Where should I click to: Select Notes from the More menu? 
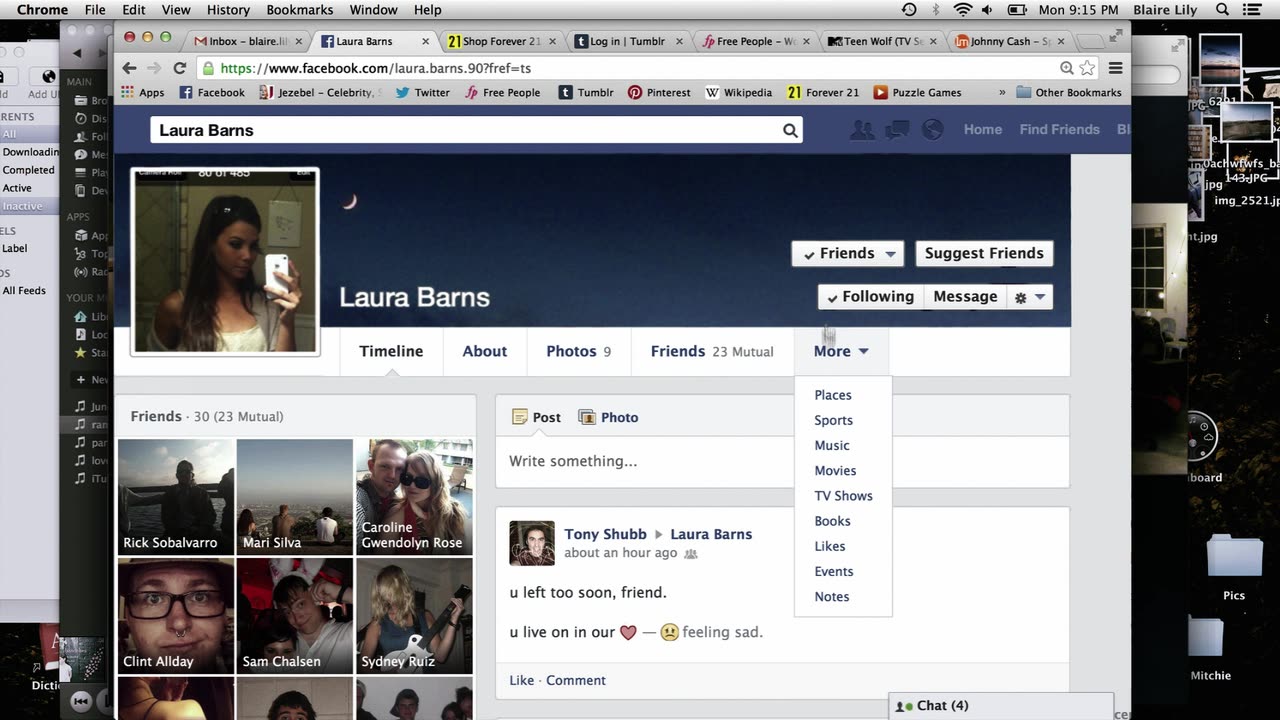(x=832, y=597)
